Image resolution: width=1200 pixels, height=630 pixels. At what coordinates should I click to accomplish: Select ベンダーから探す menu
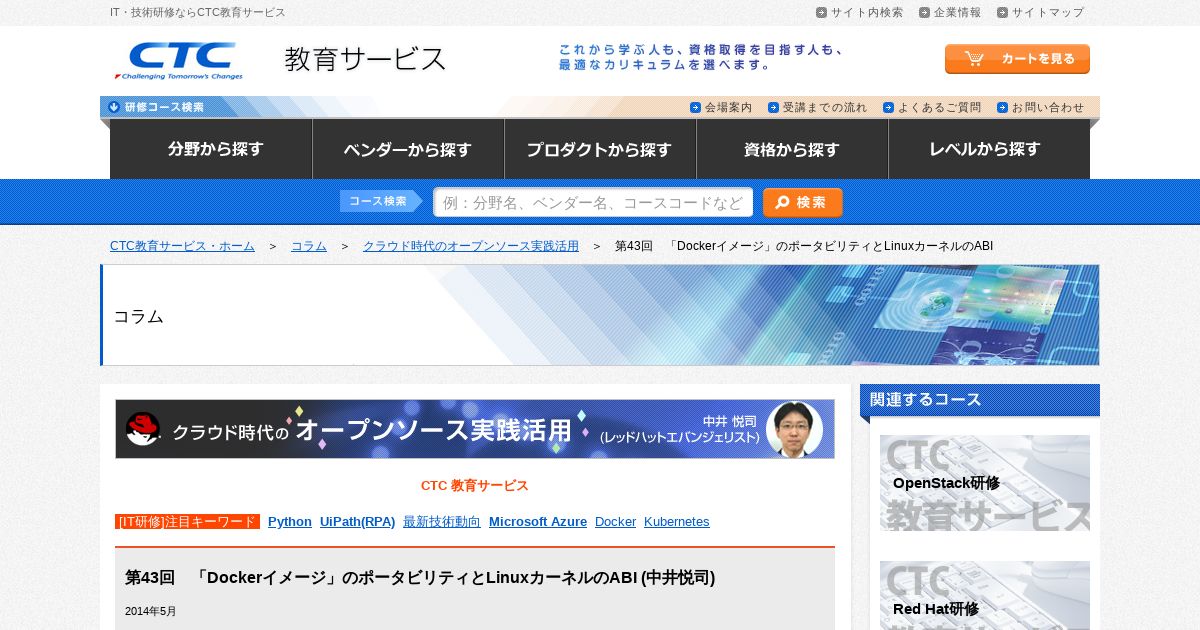[x=408, y=149]
